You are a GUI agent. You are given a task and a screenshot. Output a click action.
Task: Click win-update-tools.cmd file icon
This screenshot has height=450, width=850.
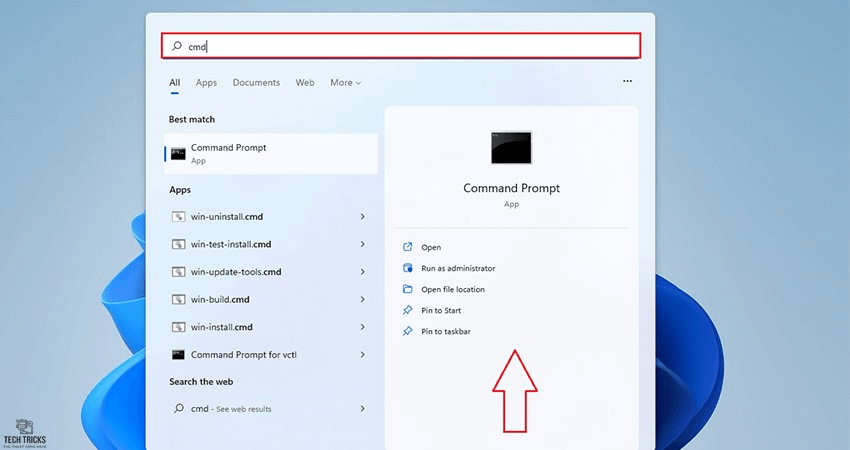pyautogui.click(x=178, y=272)
